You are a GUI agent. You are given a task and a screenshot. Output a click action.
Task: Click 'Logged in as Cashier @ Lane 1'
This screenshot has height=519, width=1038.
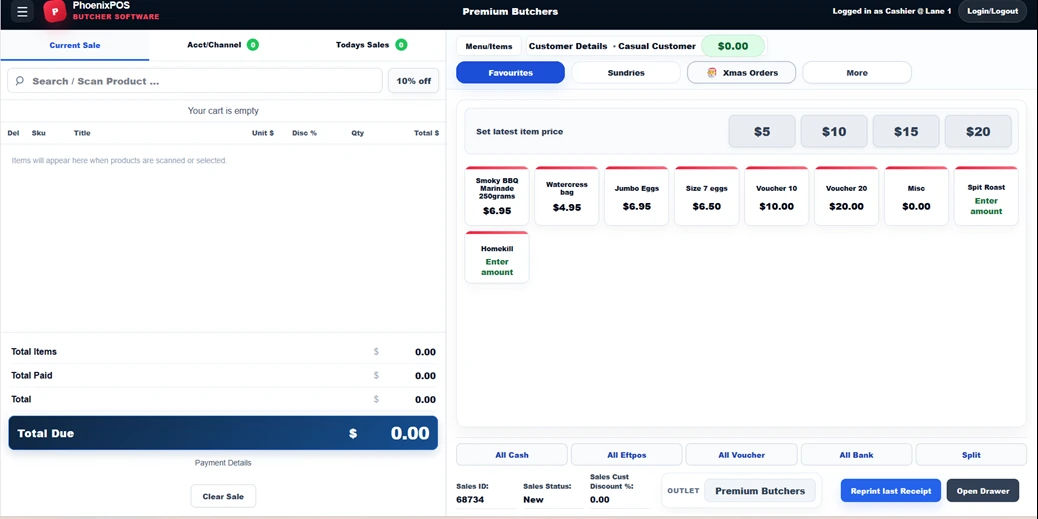pos(892,11)
